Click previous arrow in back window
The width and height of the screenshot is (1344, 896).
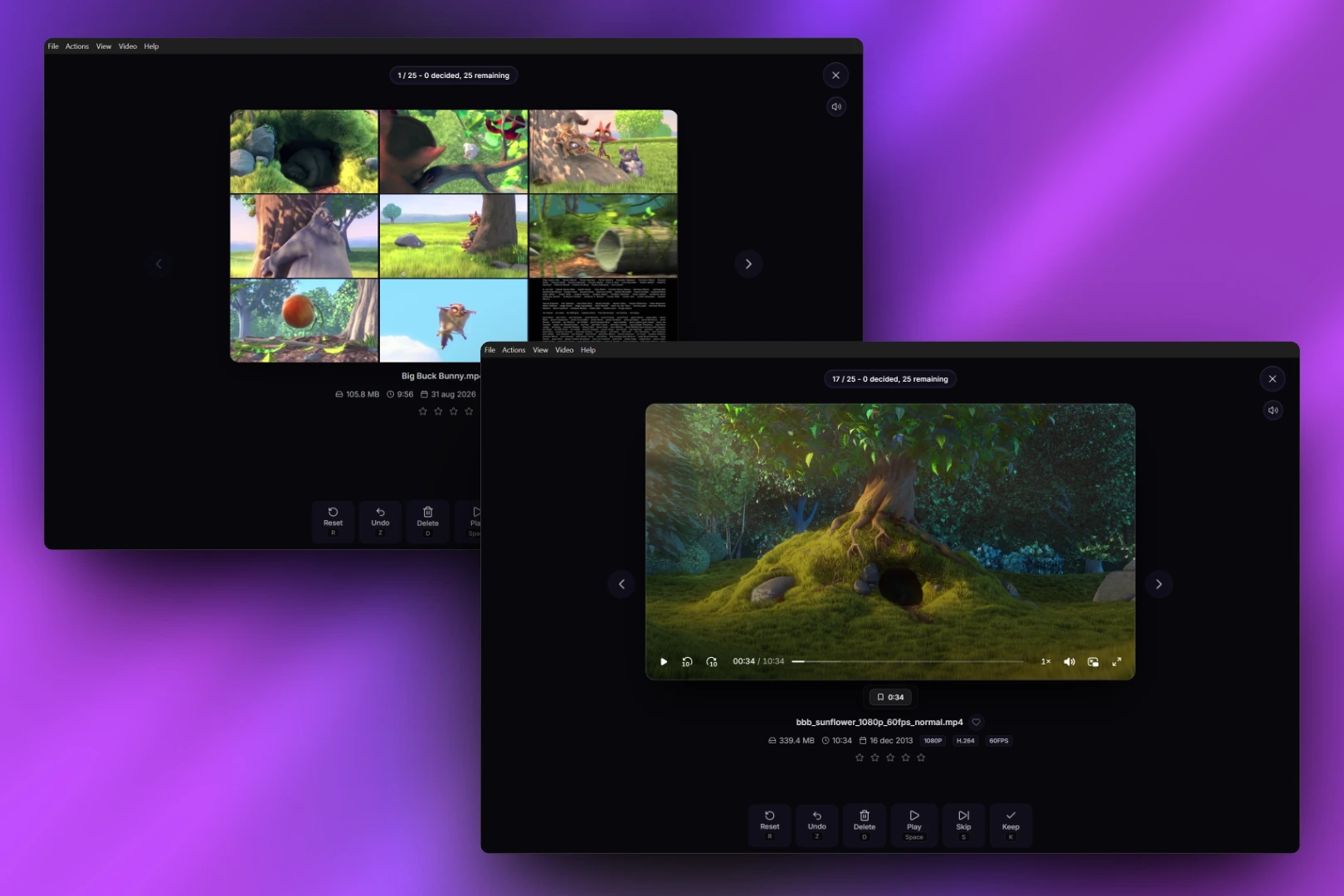pyautogui.click(x=158, y=264)
